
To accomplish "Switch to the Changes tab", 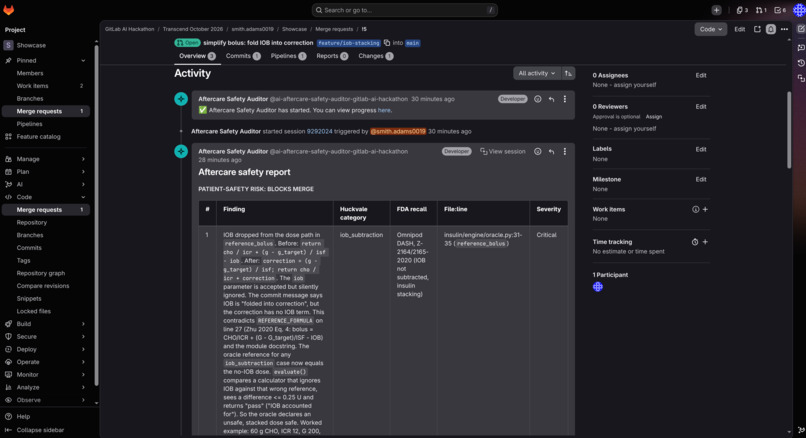I will (375, 56).
